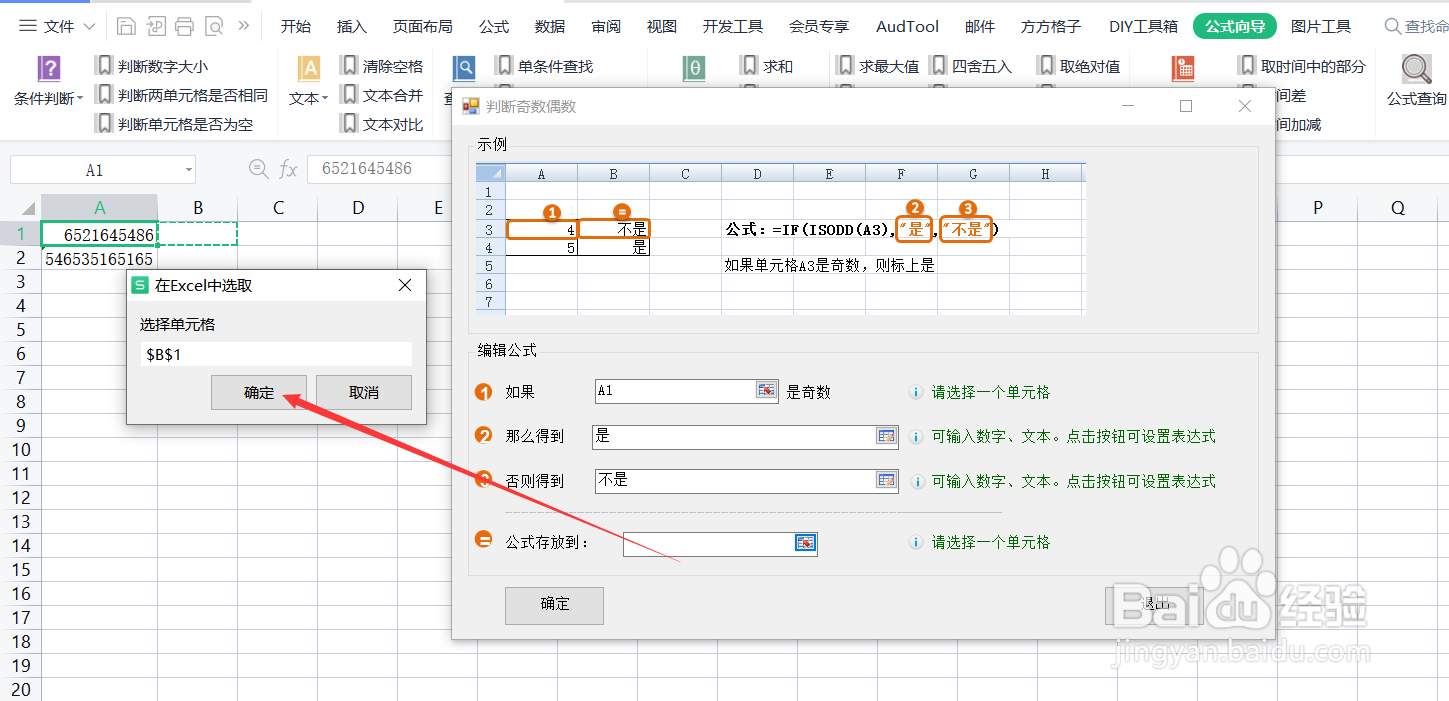This screenshot has width=1449, height=701.
Task: Click the cell picker icon for 如果 field
Action: [767, 391]
